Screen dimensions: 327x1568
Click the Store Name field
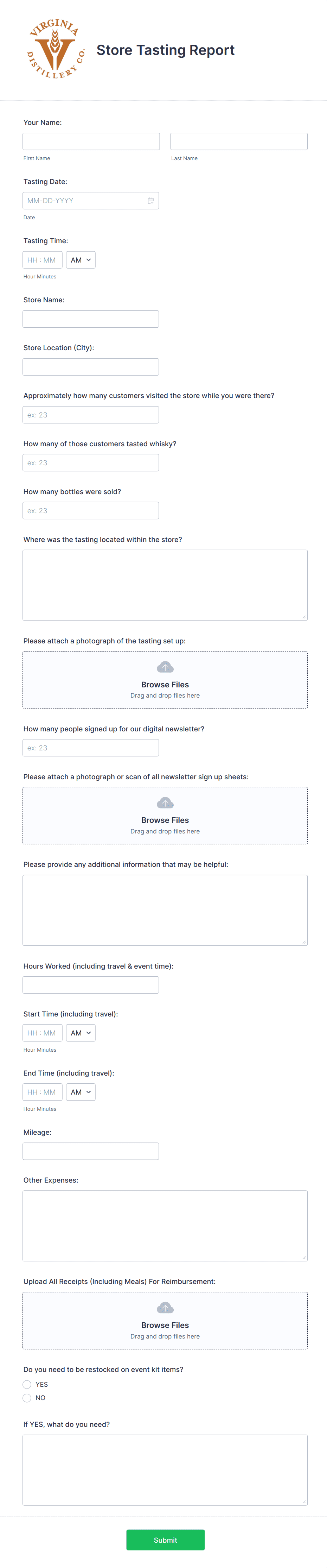click(91, 318)
